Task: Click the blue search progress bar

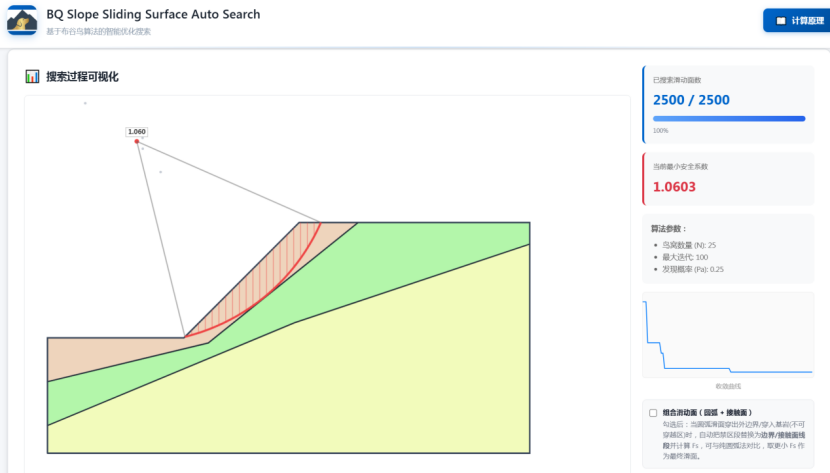Action: [729, 119]
